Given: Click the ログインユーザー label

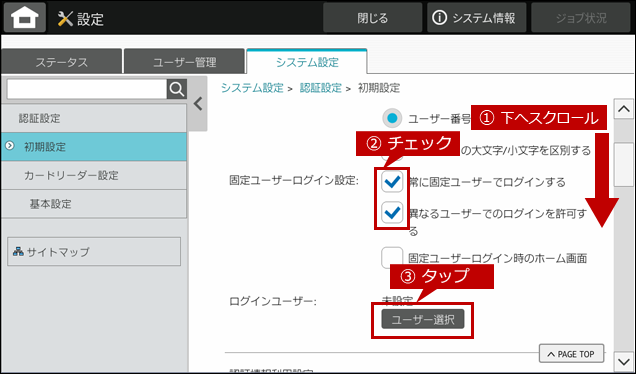Looking at the screenshot, I should pos(273,301).
